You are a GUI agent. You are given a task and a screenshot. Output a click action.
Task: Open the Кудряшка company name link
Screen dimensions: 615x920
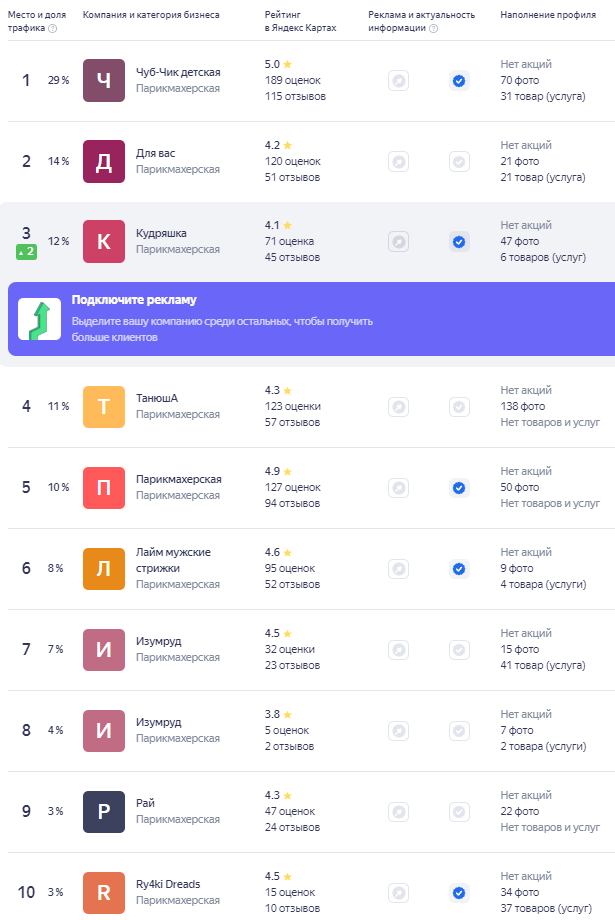(x=161, y=233)
